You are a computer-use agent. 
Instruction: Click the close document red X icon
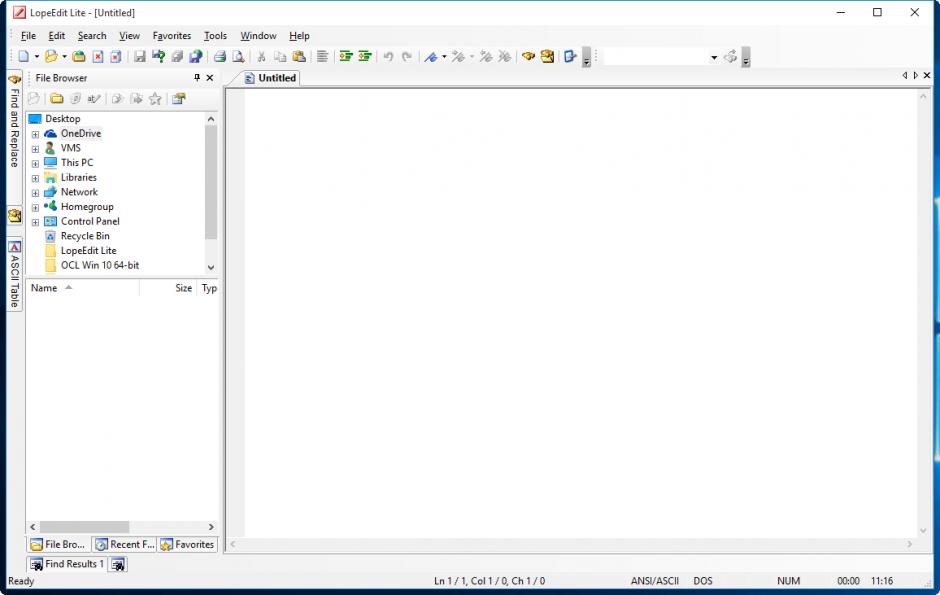(98, 56)
